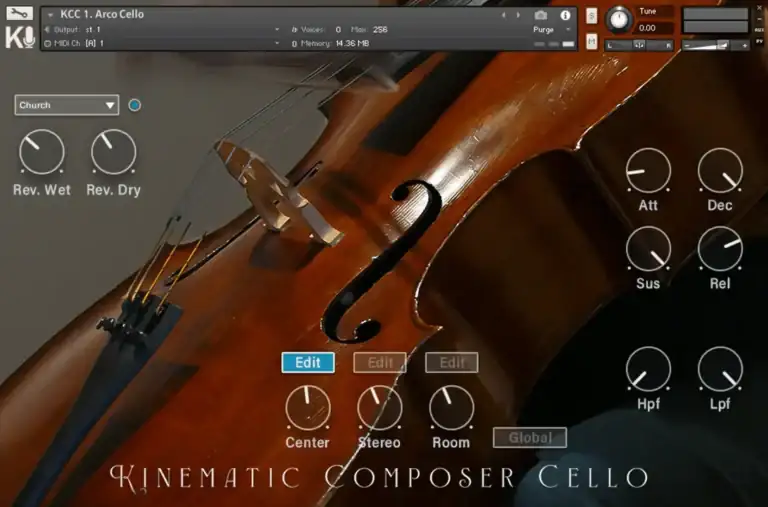Viewport: 768px width, 507px height.
Task: Open the MIDI Ch [A] 1 dropdown
Action: coord(162,43)
